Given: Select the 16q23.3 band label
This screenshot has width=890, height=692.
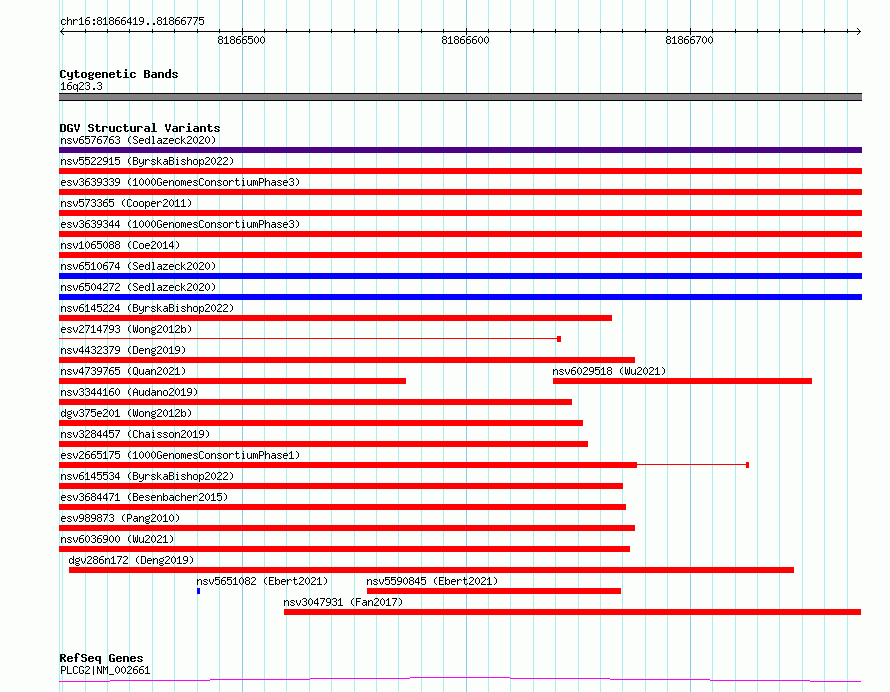Looking at the screenshot, I should click(81, 86).
